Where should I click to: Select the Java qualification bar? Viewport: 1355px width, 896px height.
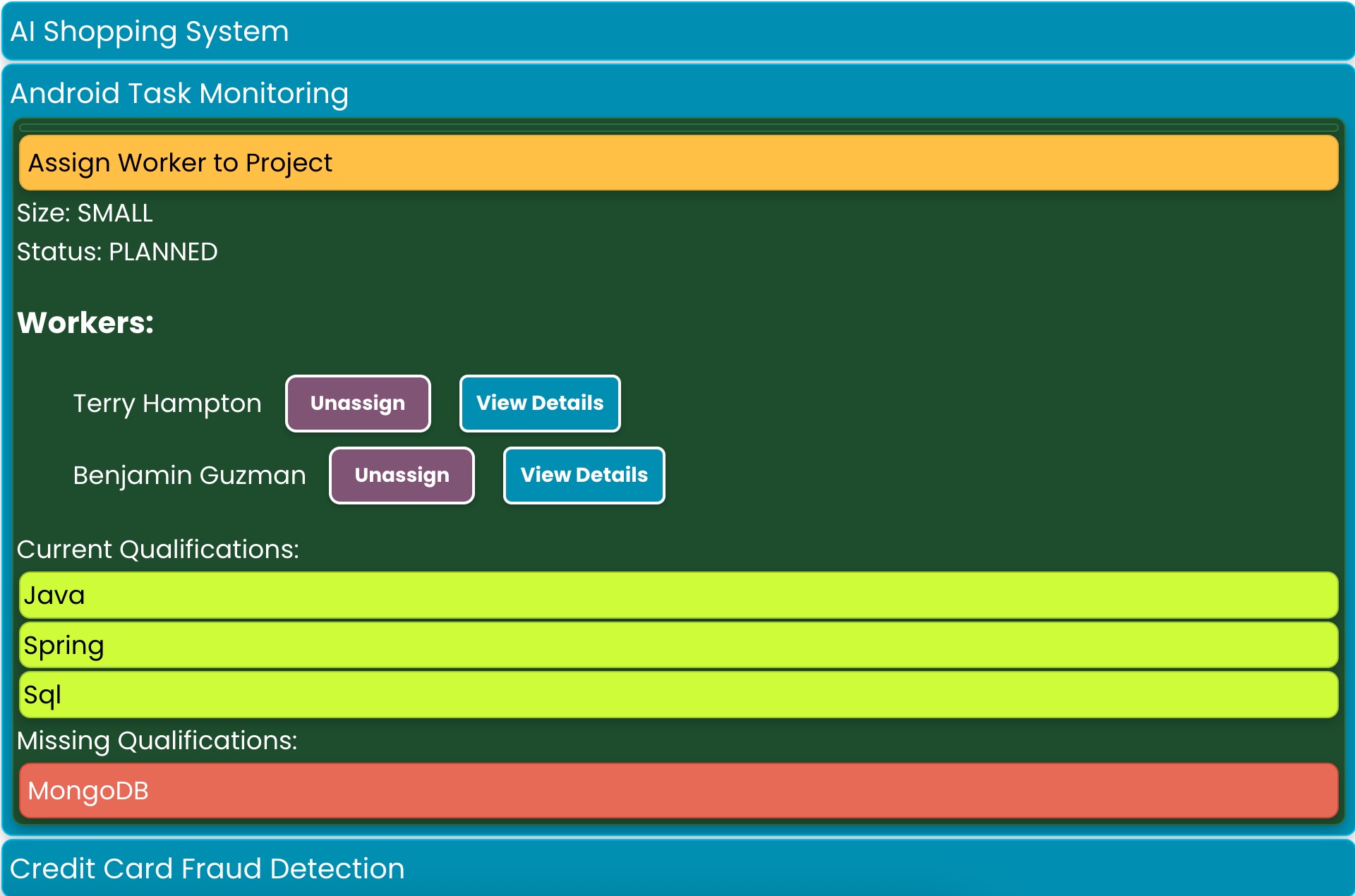coord(677,595)
